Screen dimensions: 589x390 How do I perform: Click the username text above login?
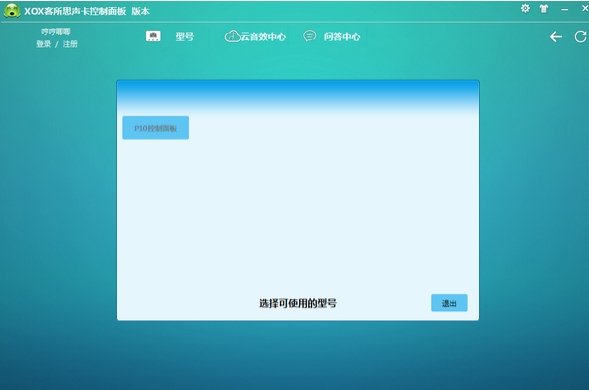click(x=56, y=32)
